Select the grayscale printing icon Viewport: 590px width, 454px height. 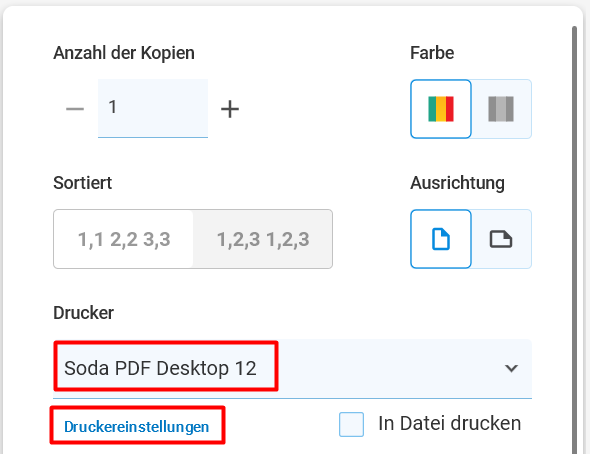pyautogui.click(x=501, y=109)
